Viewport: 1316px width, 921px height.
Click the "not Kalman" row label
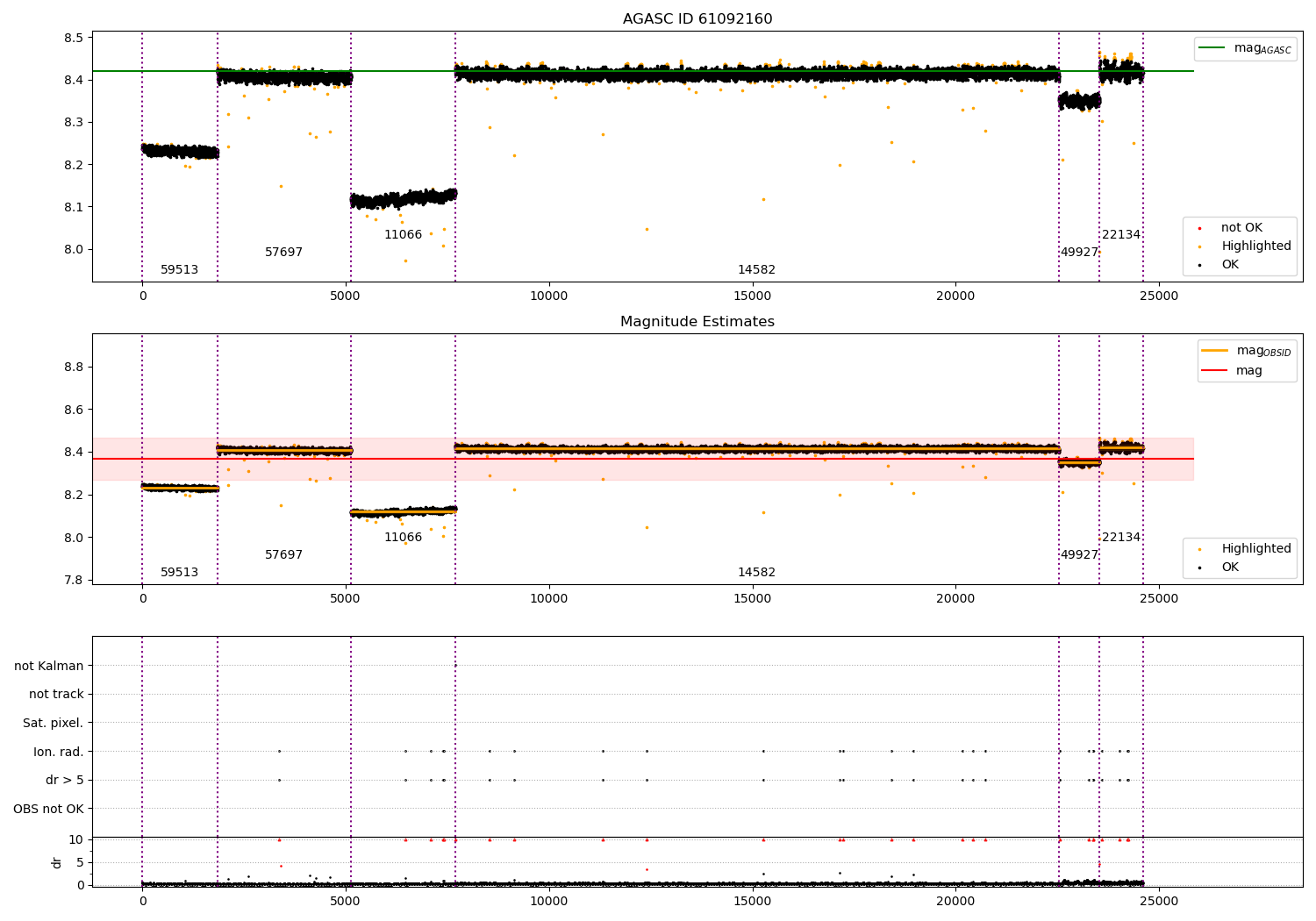tap(49, 667)
